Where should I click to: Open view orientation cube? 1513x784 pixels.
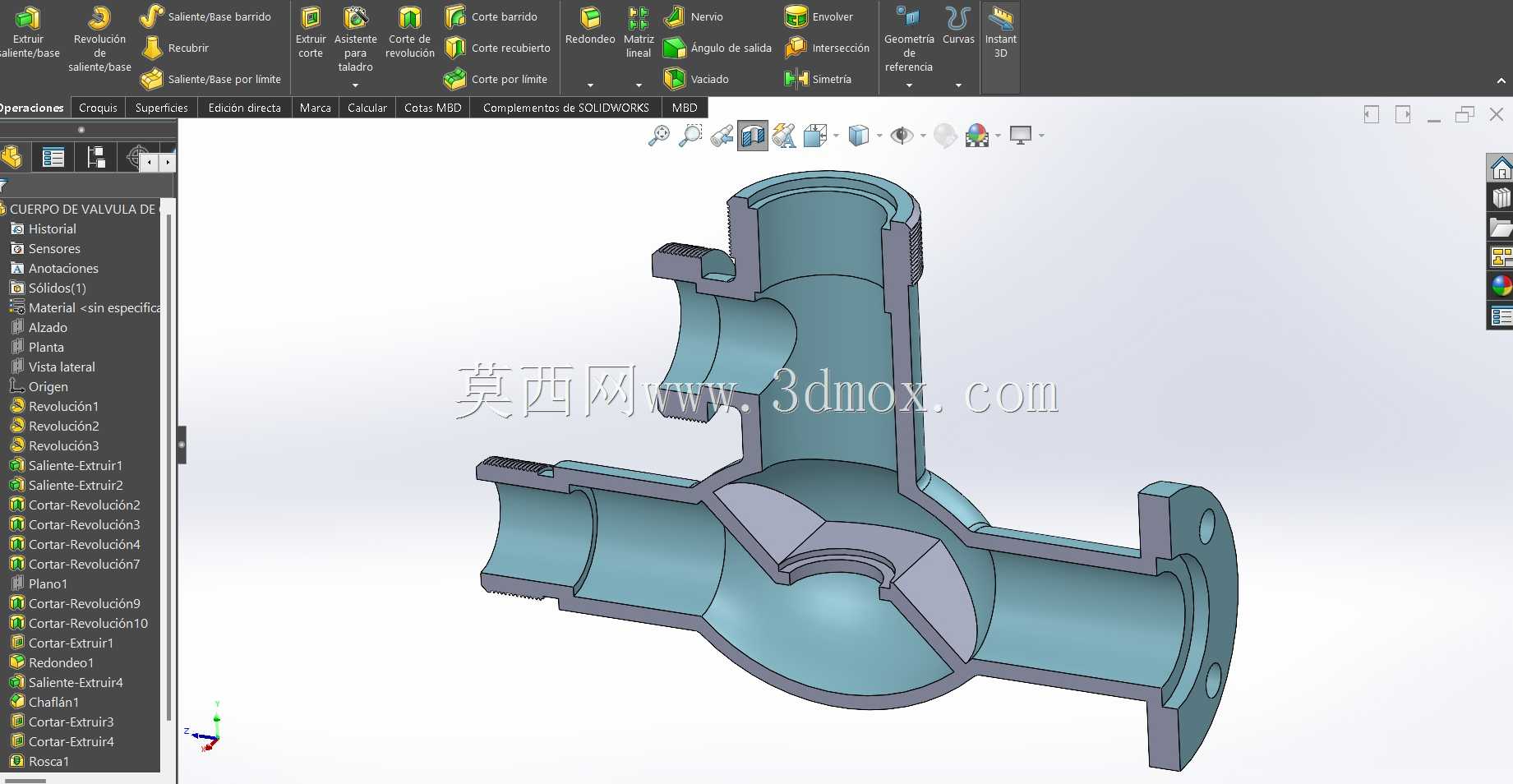(814, 136)
